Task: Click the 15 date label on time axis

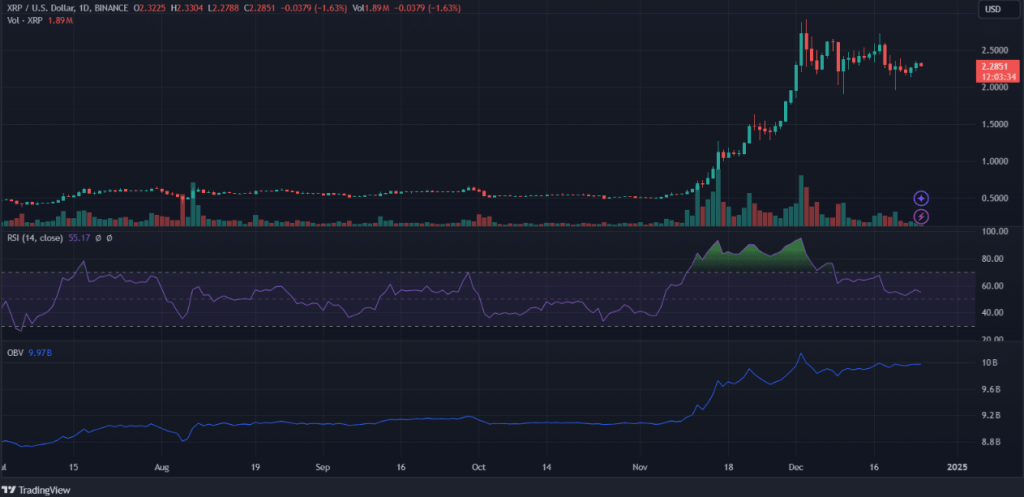Action: (73, 468)
